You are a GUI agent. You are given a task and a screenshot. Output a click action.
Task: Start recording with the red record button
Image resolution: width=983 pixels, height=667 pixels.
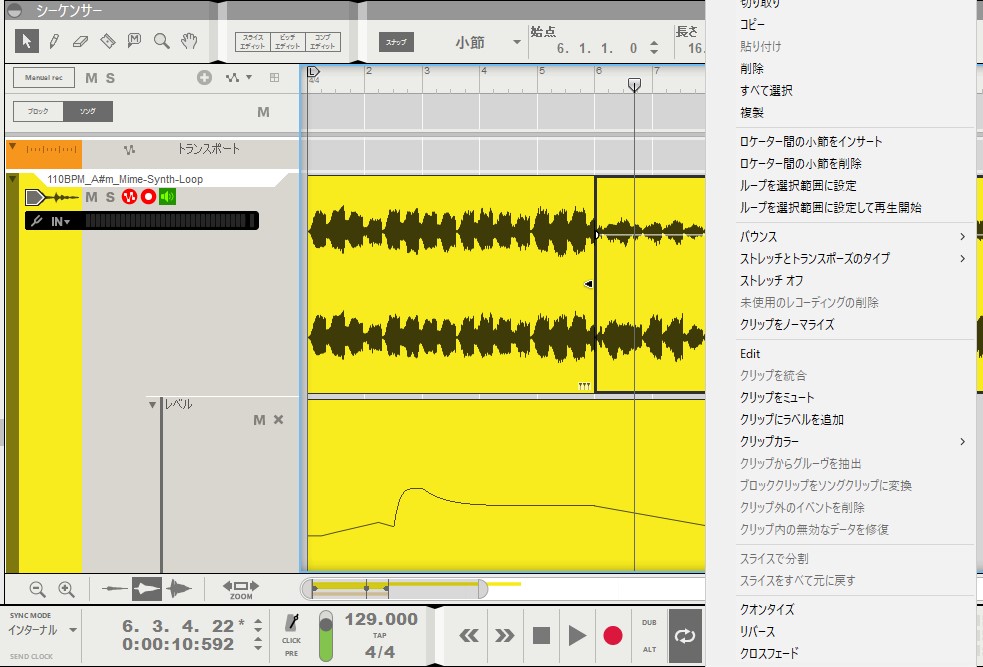click(x=612, y=636)
